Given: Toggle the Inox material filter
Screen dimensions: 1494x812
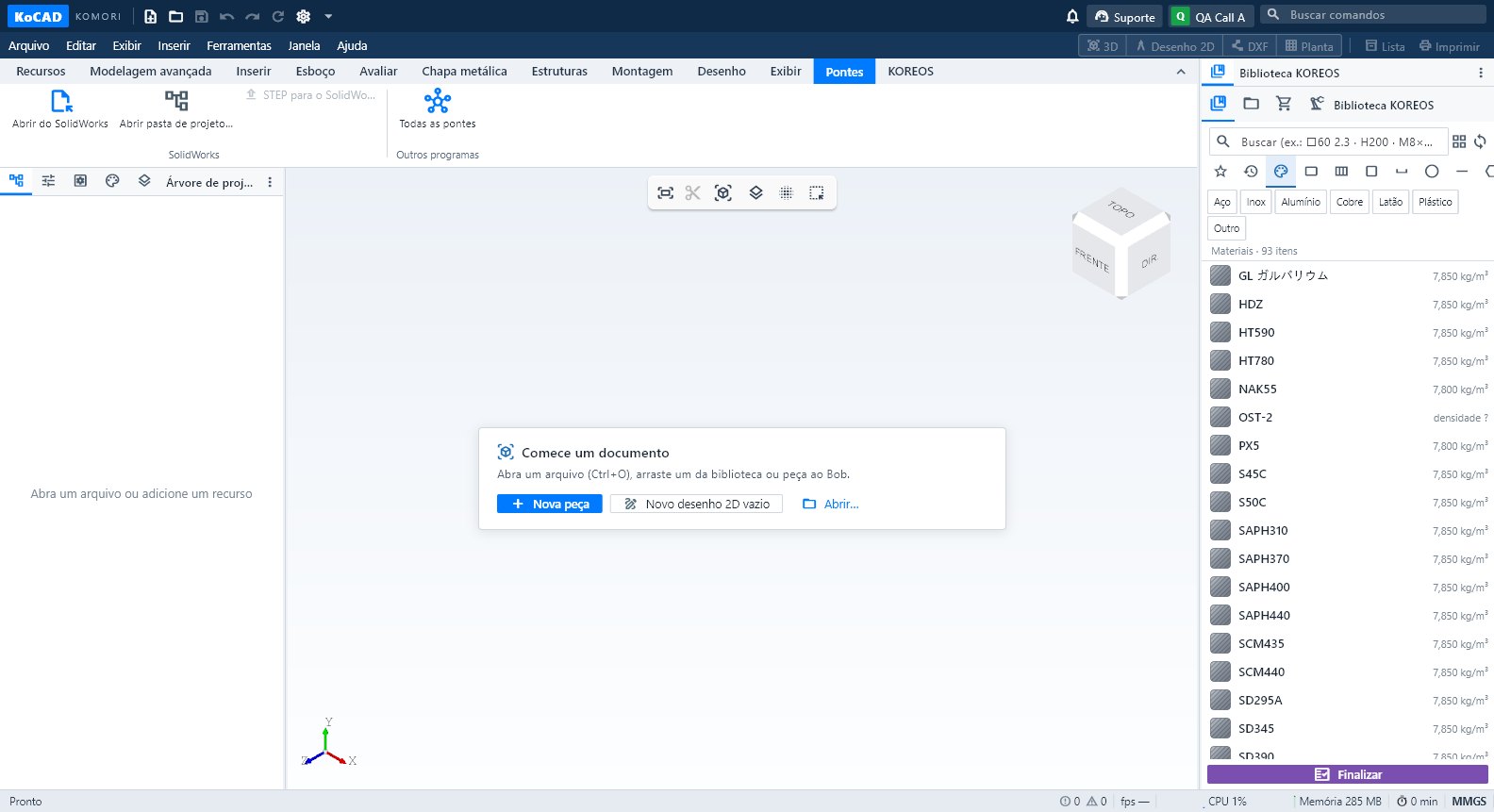Looking at the screenshot, I should (x=1256, y=202).
